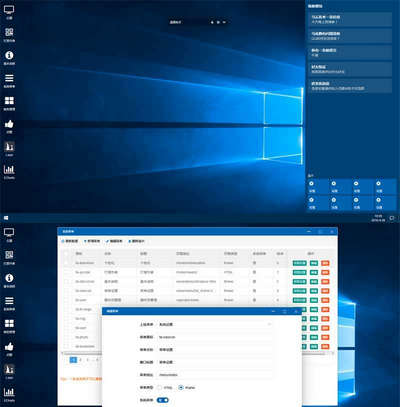Click the small green button in the second table row

314,272
